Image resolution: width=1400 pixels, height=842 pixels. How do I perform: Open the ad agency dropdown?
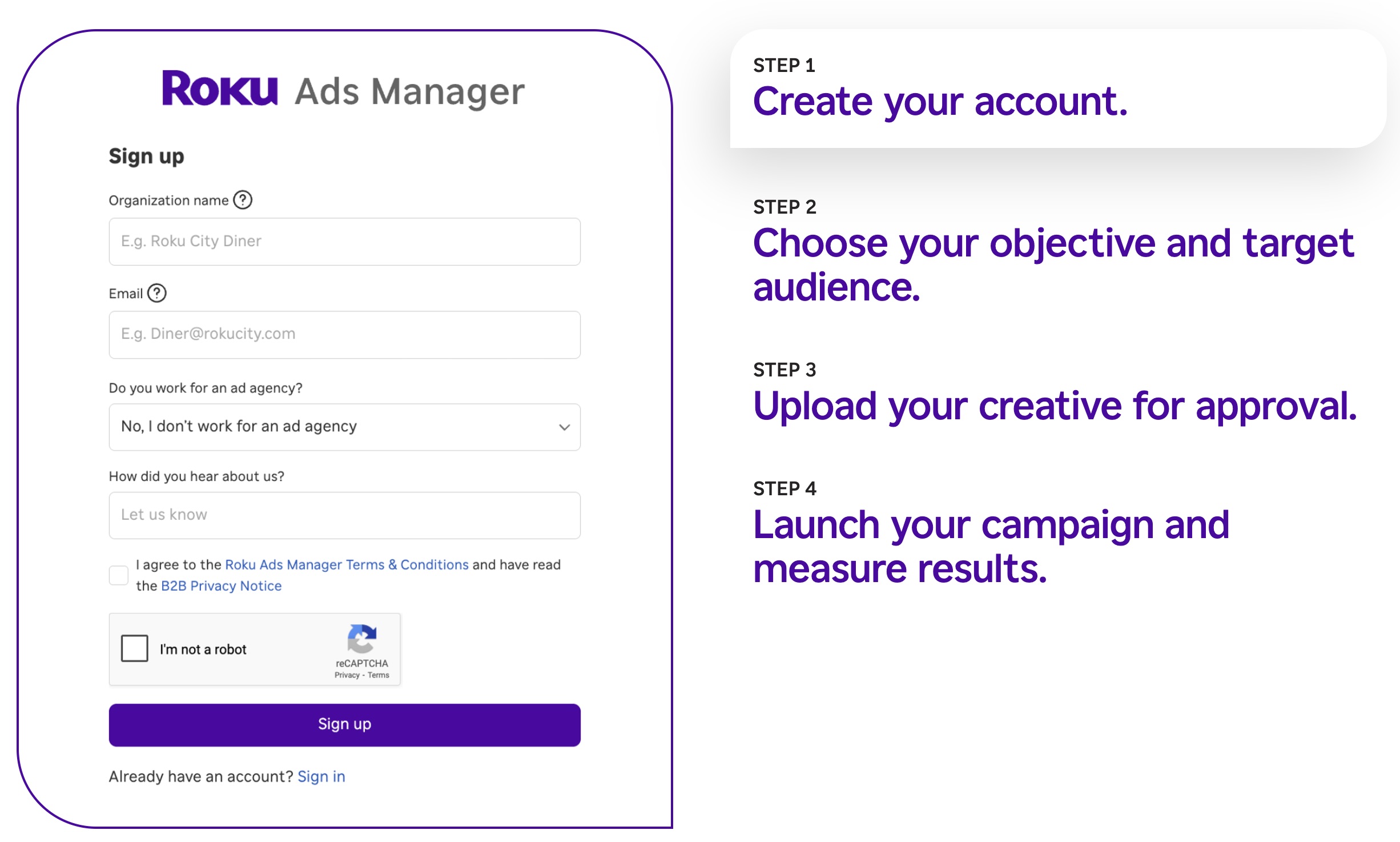click(x=344, y=427)
